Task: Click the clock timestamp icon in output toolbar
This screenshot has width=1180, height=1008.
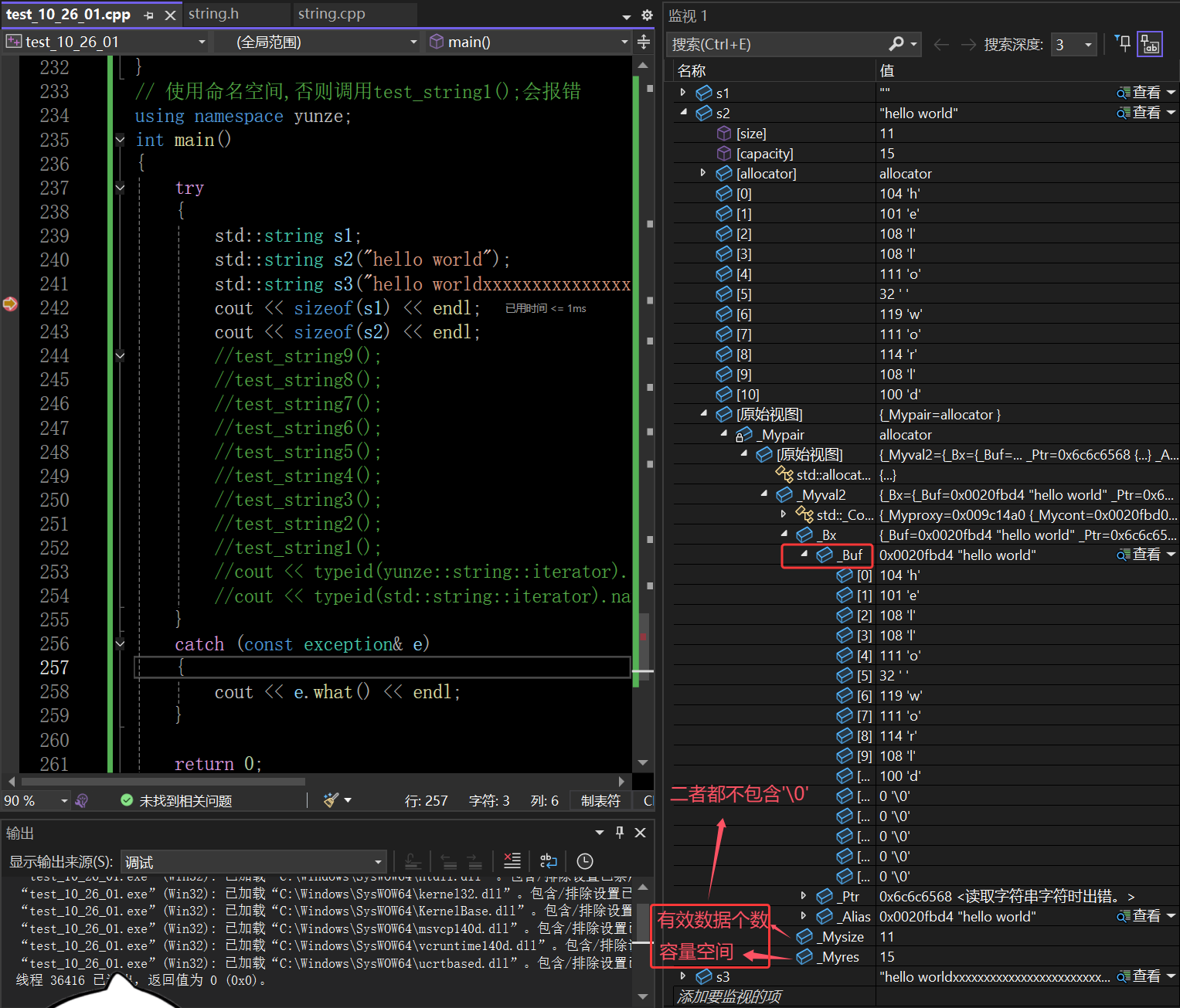Action: 585,861
